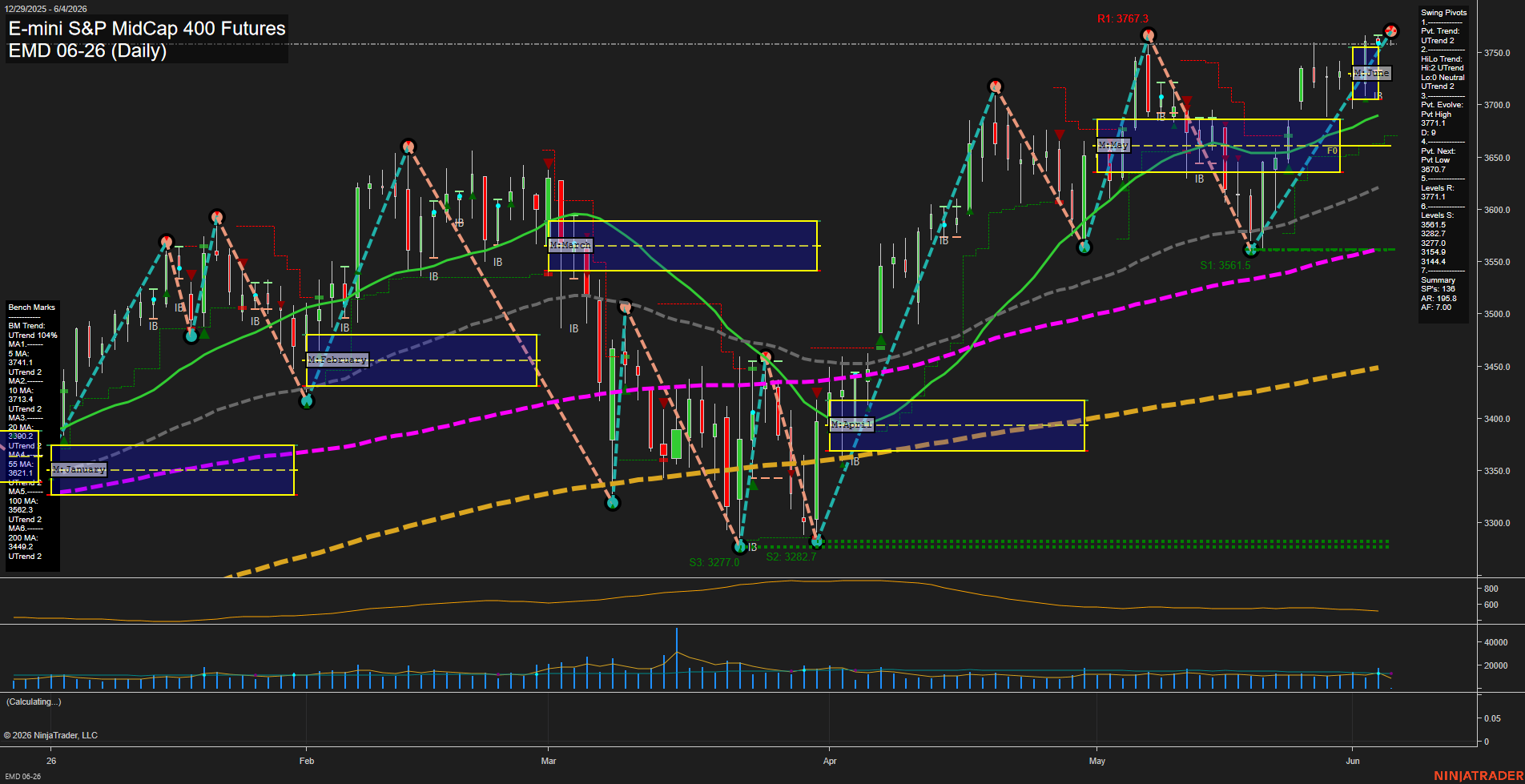The height and width of the screenshot is (784, 1525).
Task: Click the UTrend 104% value
Action: 33,336
